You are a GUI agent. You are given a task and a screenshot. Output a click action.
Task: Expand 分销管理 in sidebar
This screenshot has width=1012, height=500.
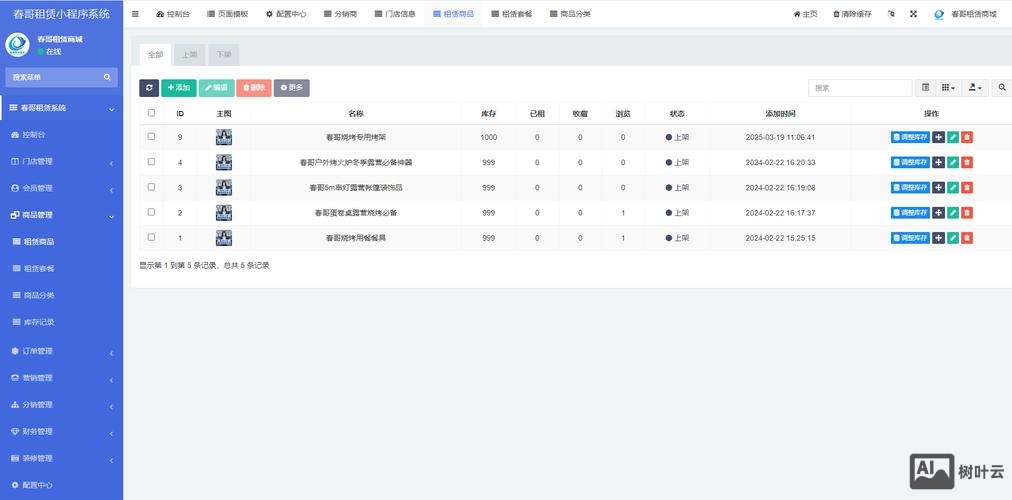pyautogui.click(x=61, y=405)
